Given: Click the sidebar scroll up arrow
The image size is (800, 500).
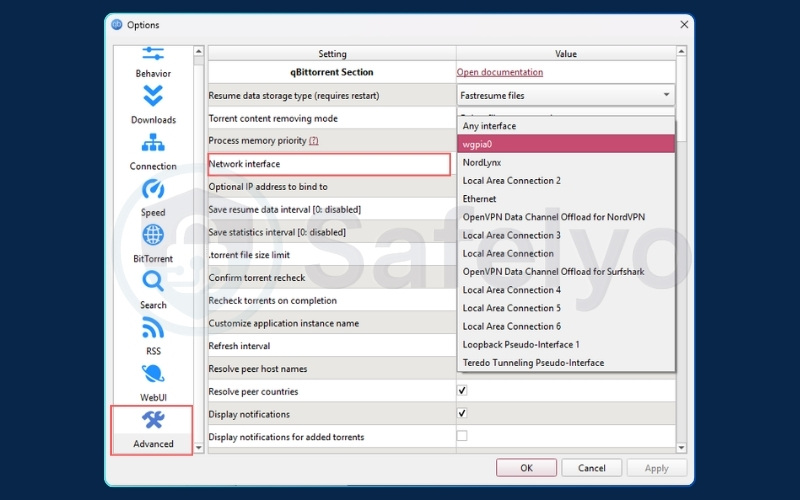Looking at the screenshot, I should pyautogui.click(x=198, y=51).
